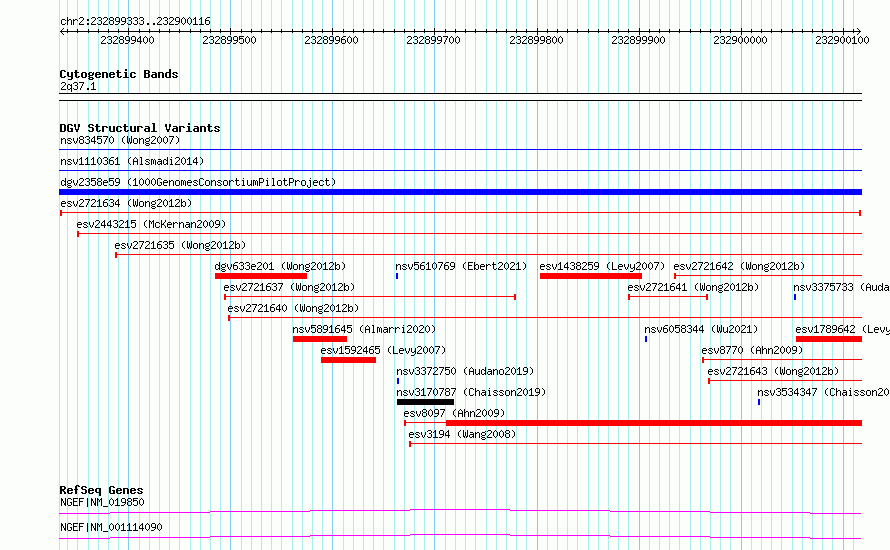Click the RefSeq Genes track title
890x550 pixels.
coord(101,490)
